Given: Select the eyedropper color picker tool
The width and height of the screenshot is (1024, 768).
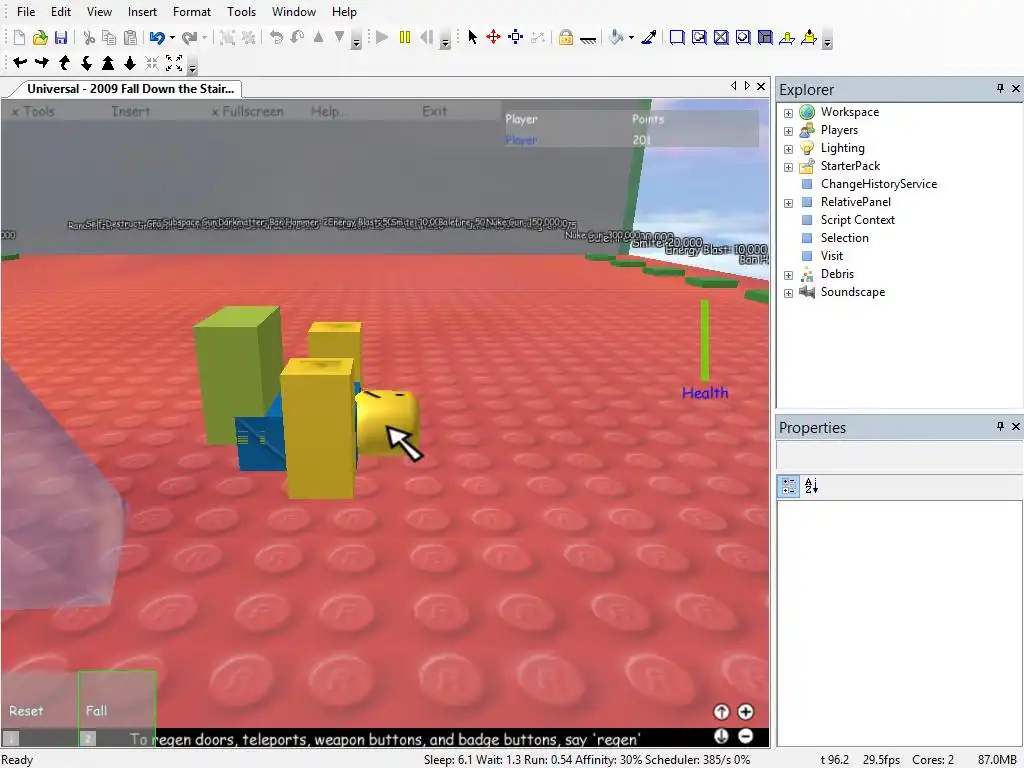Looking at the screenshot, I should pos(648,37).
